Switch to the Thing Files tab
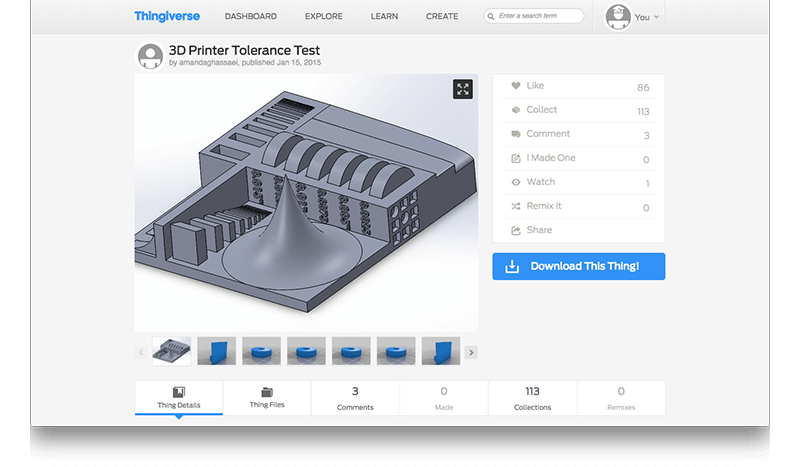The width and height of the screenshot is (800, 467). click(x=267, y=398)
